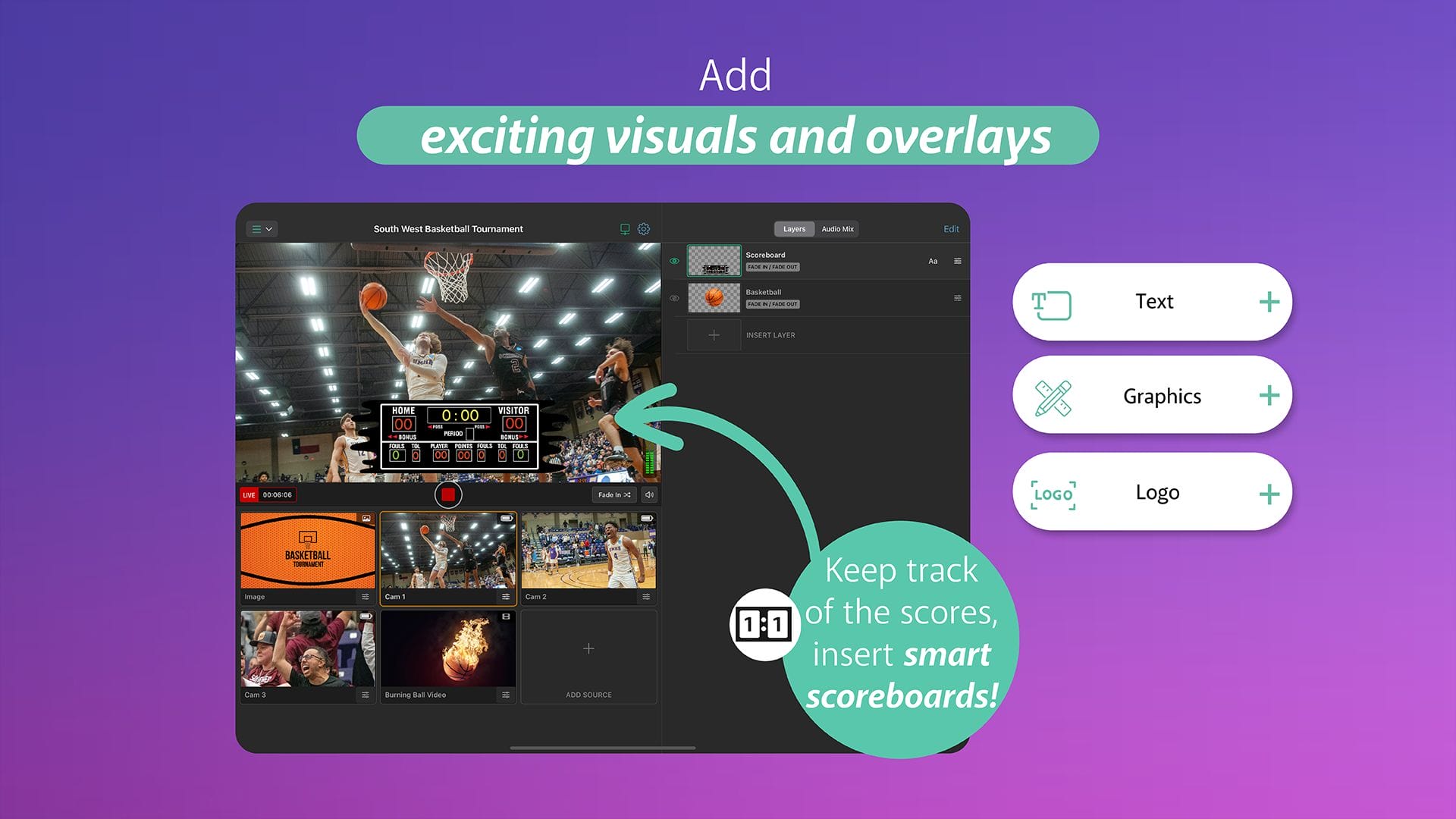Open Basketball layer adjustment sliders icon
Image resolution: width=1456 pixels, height=819 pixels.
pyautogui.click(x=958, y=299)
